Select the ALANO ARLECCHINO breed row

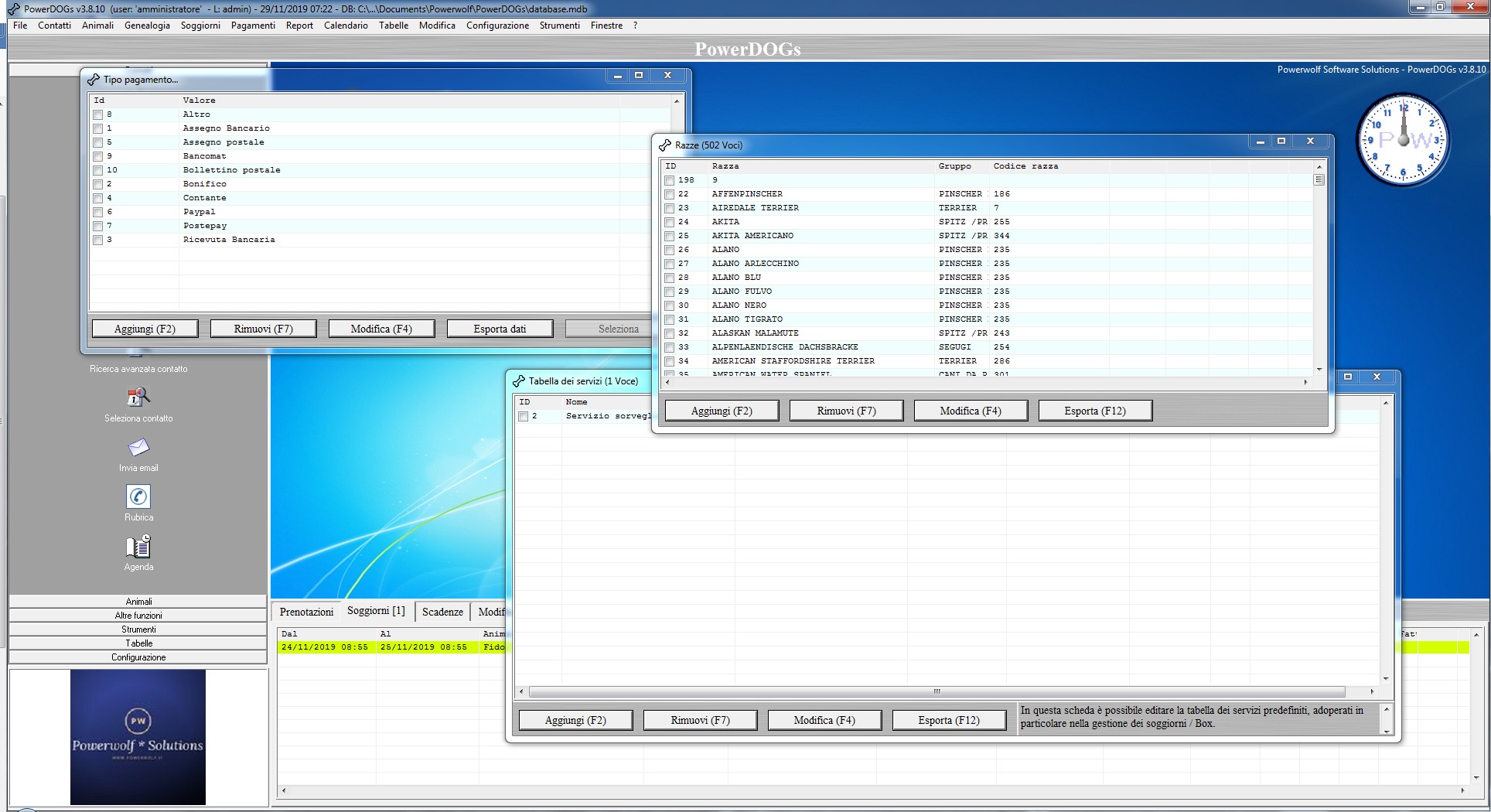(x=988, y=264)
